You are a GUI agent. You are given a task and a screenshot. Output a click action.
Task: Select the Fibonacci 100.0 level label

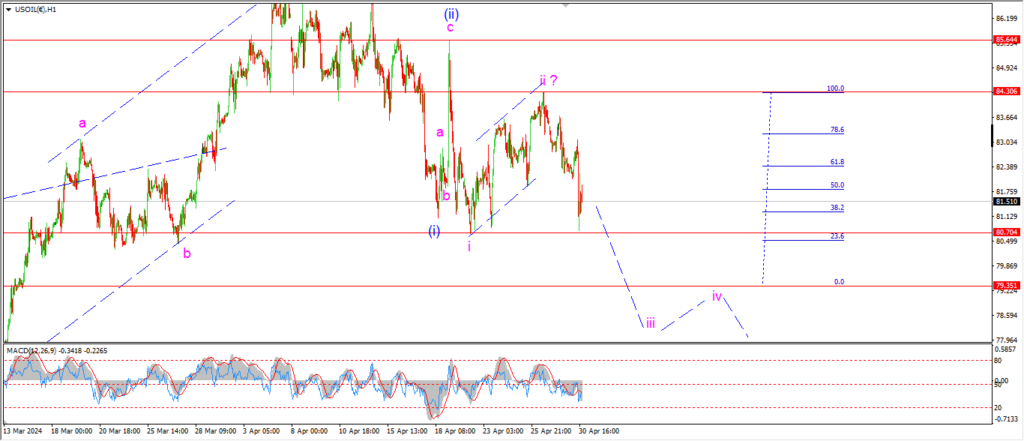(835, 88)
